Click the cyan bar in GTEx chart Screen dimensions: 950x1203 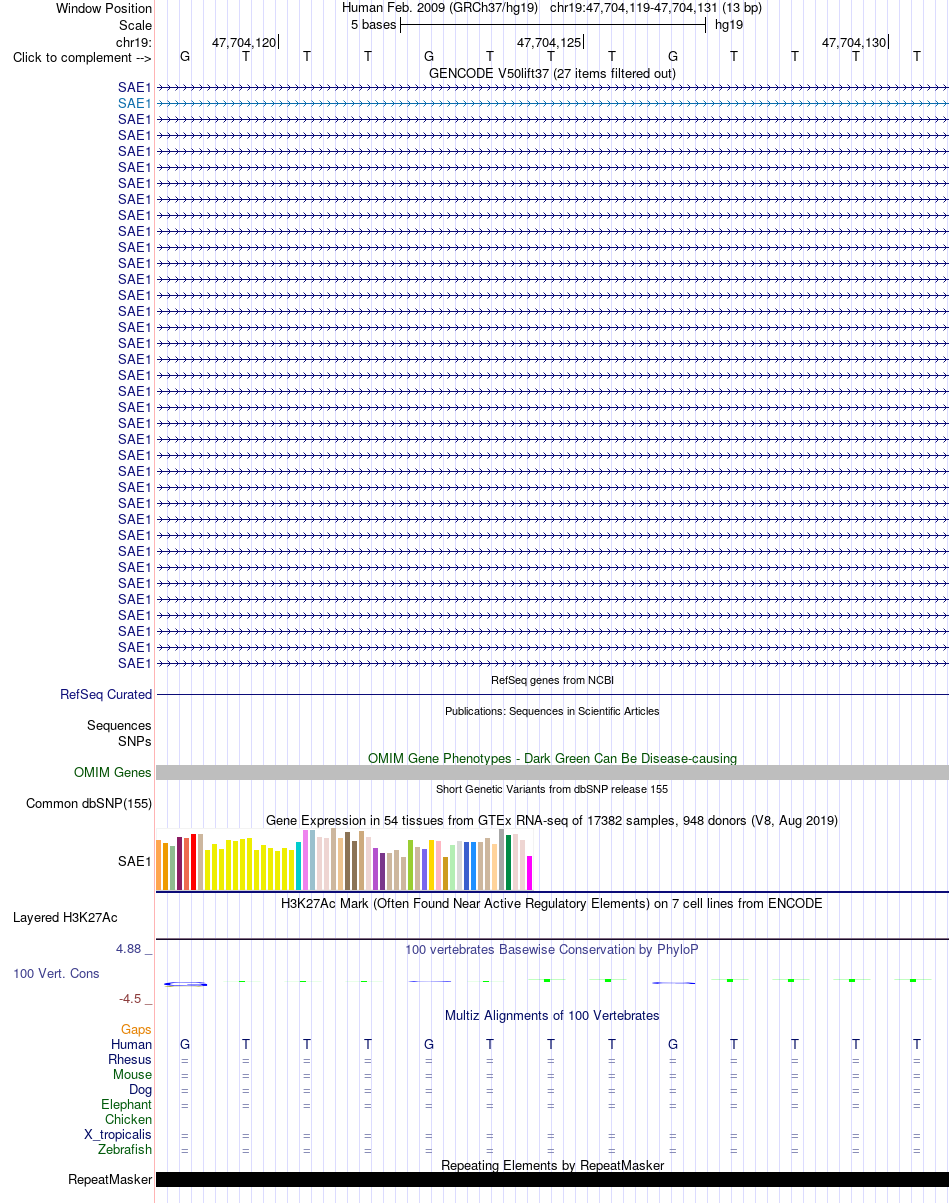click(299, 866)
